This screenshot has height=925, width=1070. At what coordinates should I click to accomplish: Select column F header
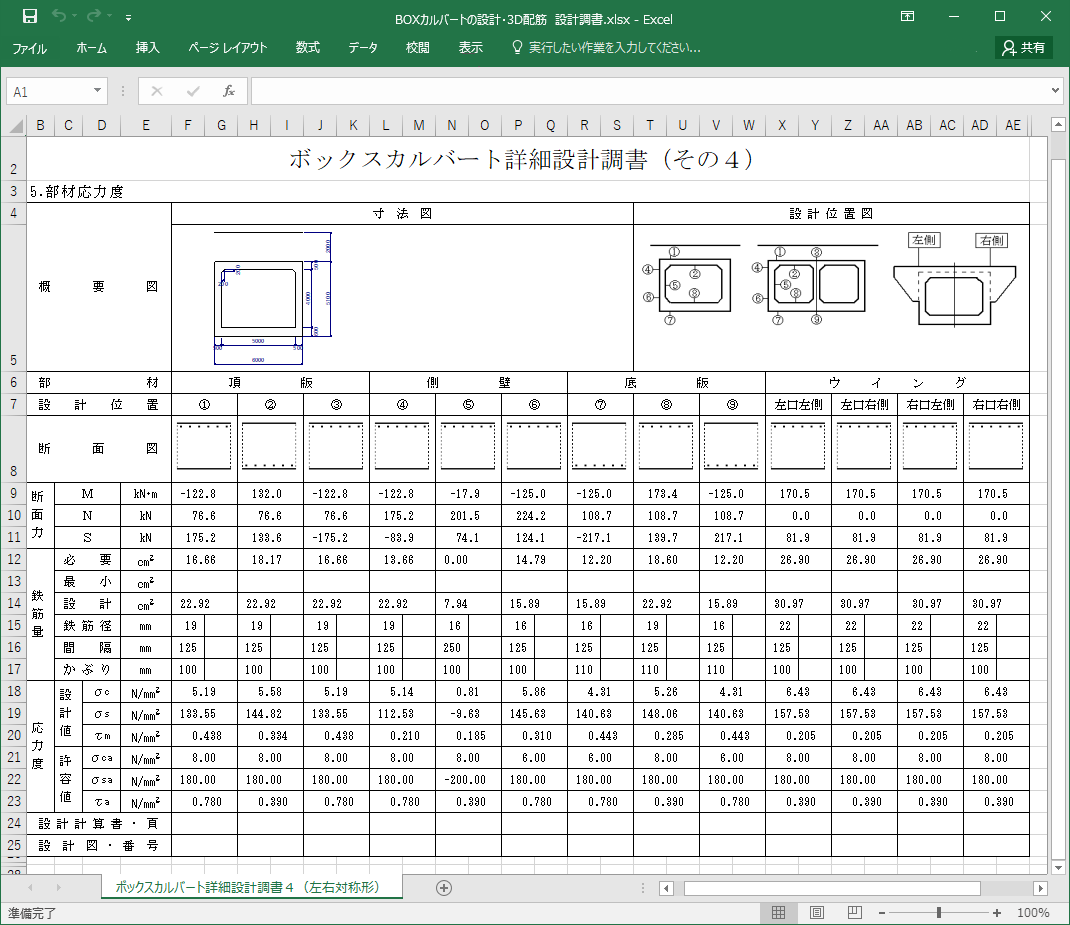click(x=188, y=126)
